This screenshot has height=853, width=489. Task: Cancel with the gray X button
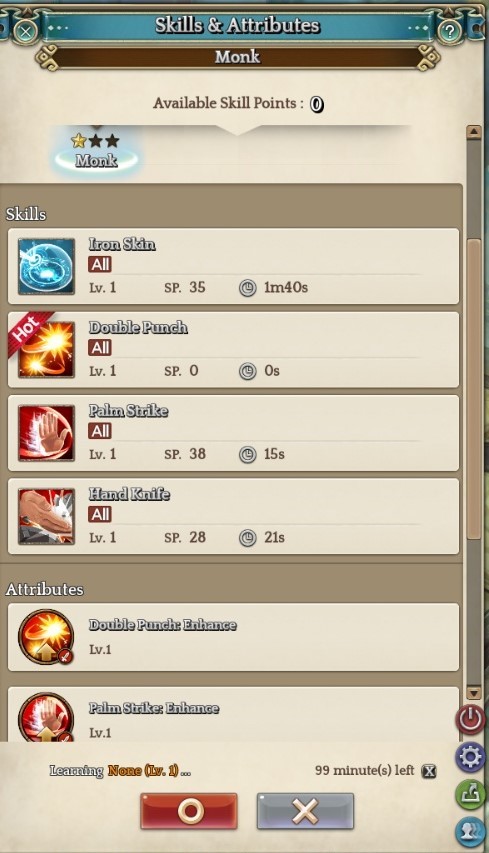305,811
